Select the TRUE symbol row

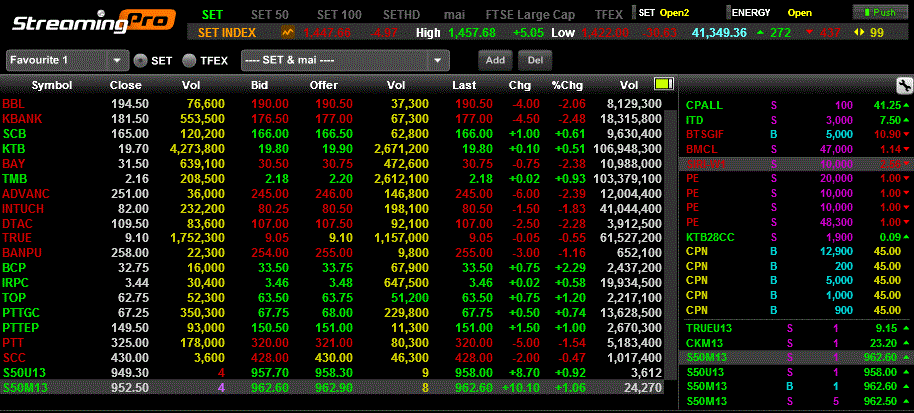(332, 238)
